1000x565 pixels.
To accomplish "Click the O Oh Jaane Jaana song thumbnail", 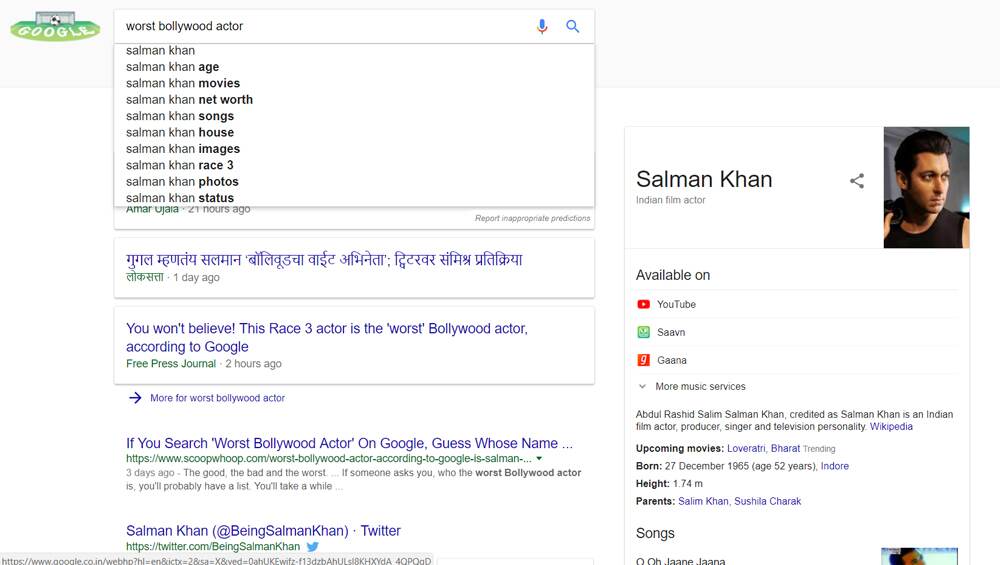I will pyautogui.click(x=919, y=556).
